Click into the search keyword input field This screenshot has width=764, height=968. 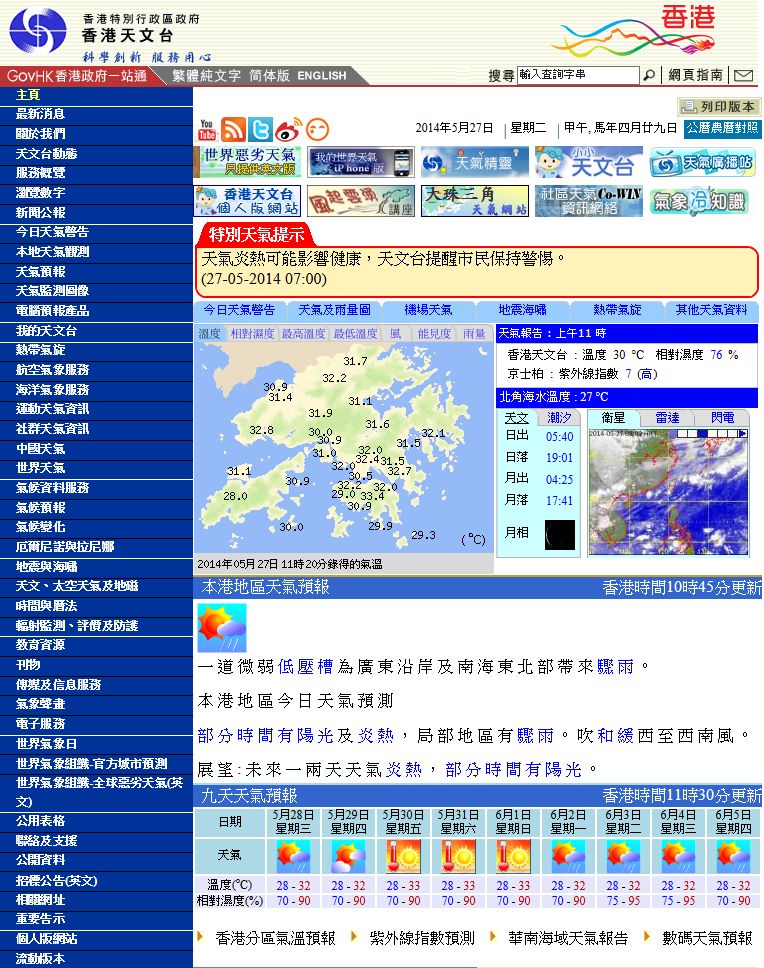point(577,75)
